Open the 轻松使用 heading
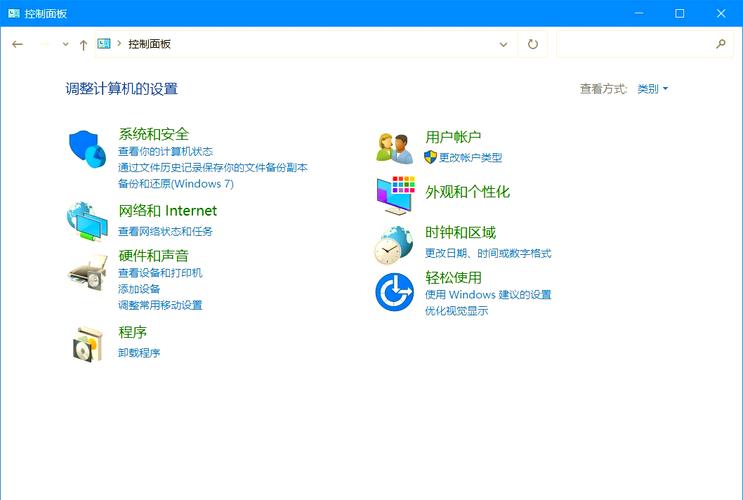Screen dimensions: 743x500 [x=453, y=277]
